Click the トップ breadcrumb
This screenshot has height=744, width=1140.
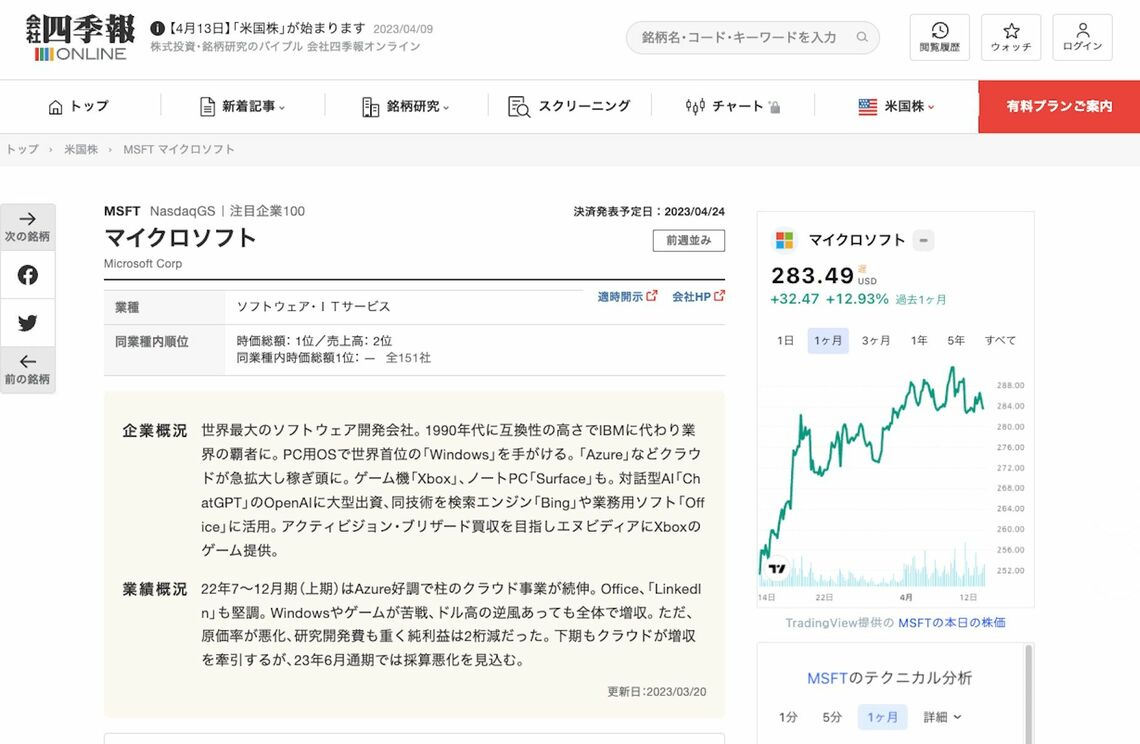pos(22,149)
